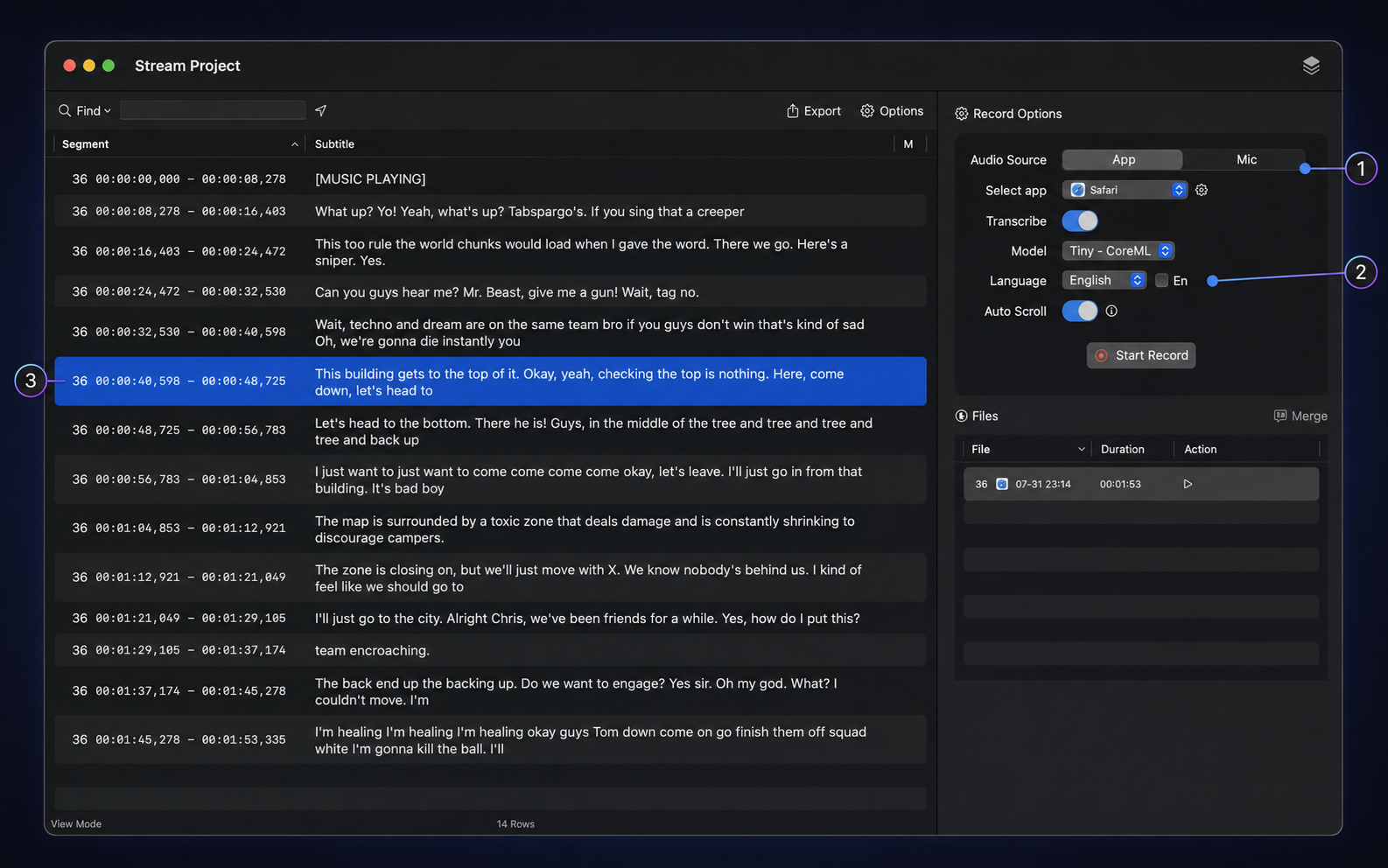Select row 'I just want to just want to come'

tap(490, 479)
